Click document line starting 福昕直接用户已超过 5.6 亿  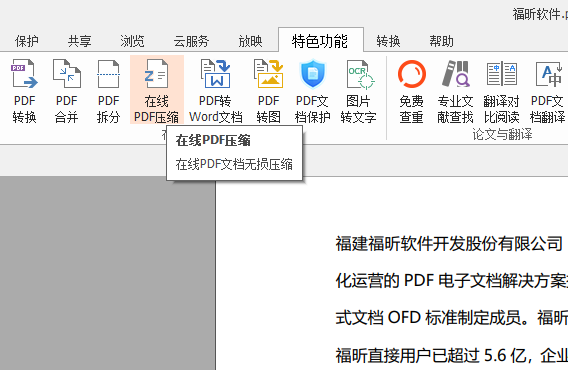(451, 355)
